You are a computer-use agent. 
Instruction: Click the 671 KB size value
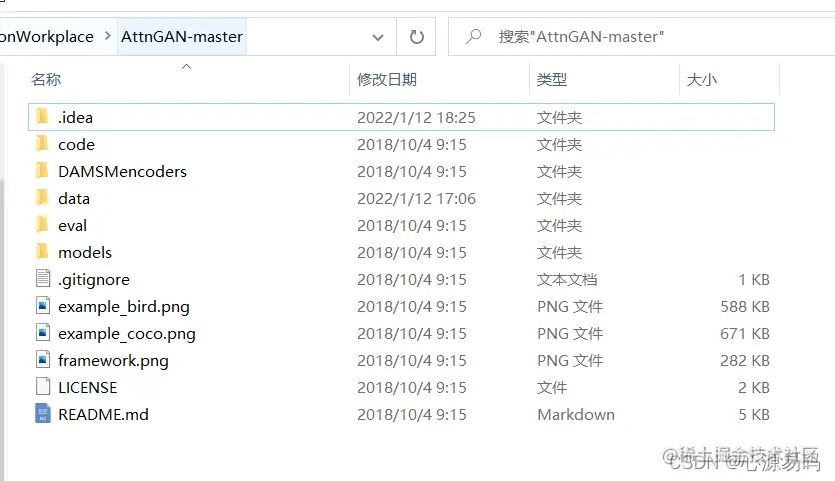tap(744, 333)
